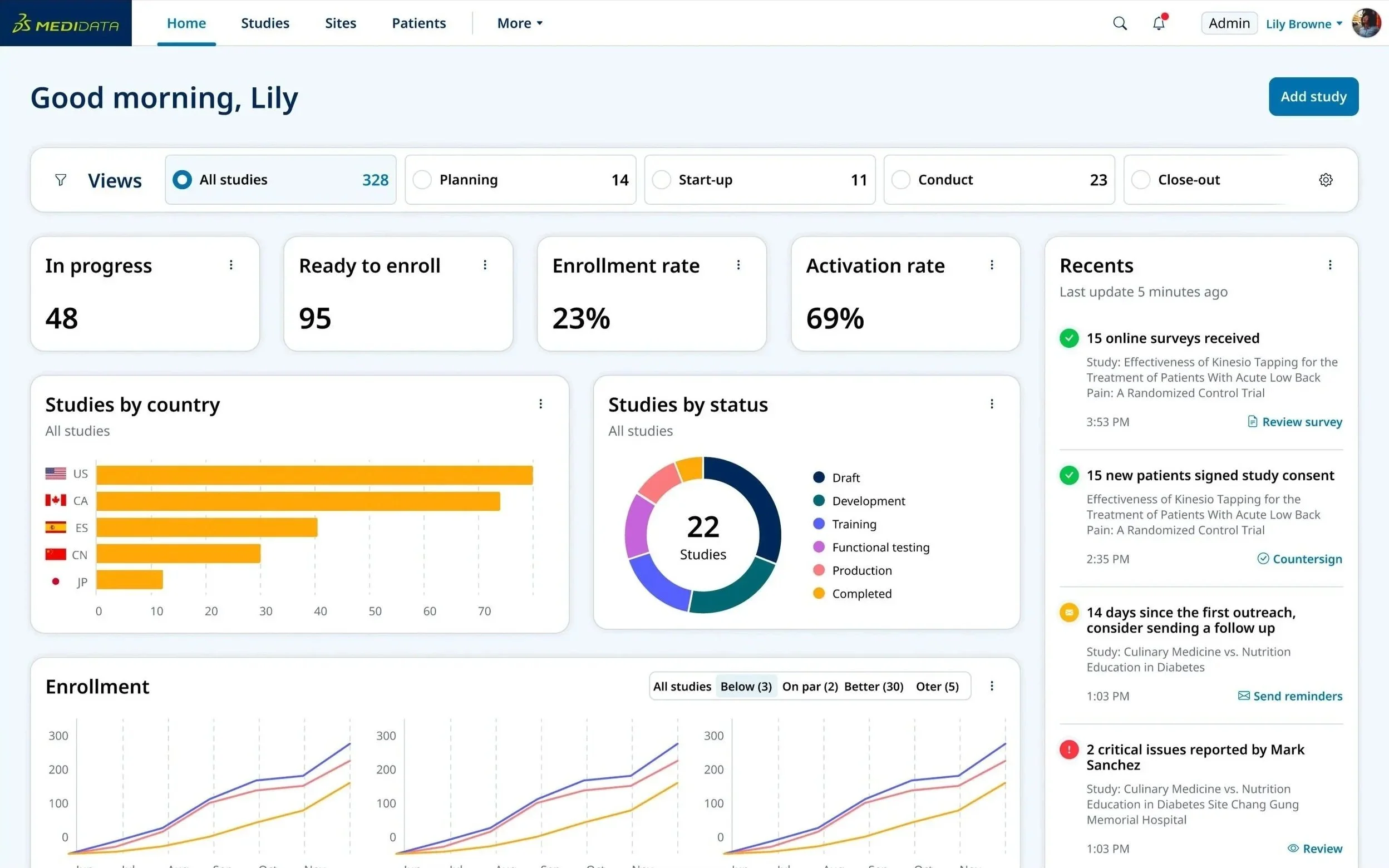Click the Add study button
The width and height of the screenshot is (1389, 868).
click(x=1313, y=96)
